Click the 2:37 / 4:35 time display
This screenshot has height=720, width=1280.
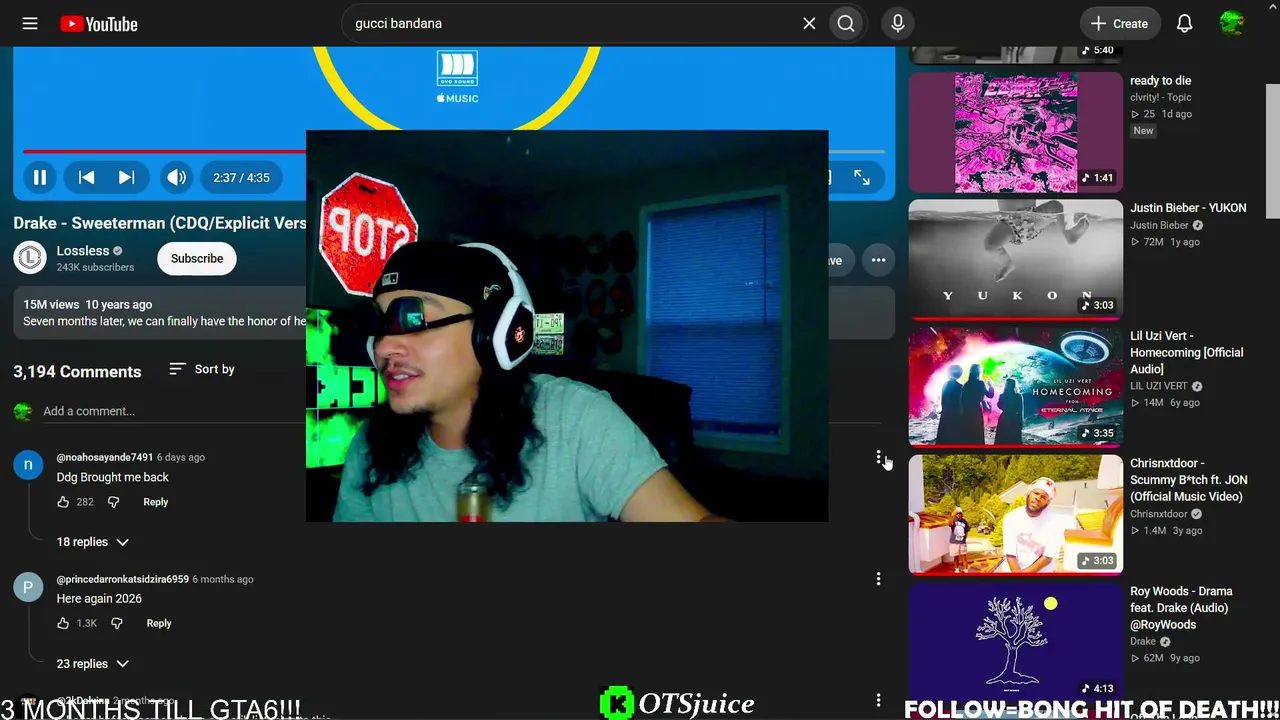241,178
